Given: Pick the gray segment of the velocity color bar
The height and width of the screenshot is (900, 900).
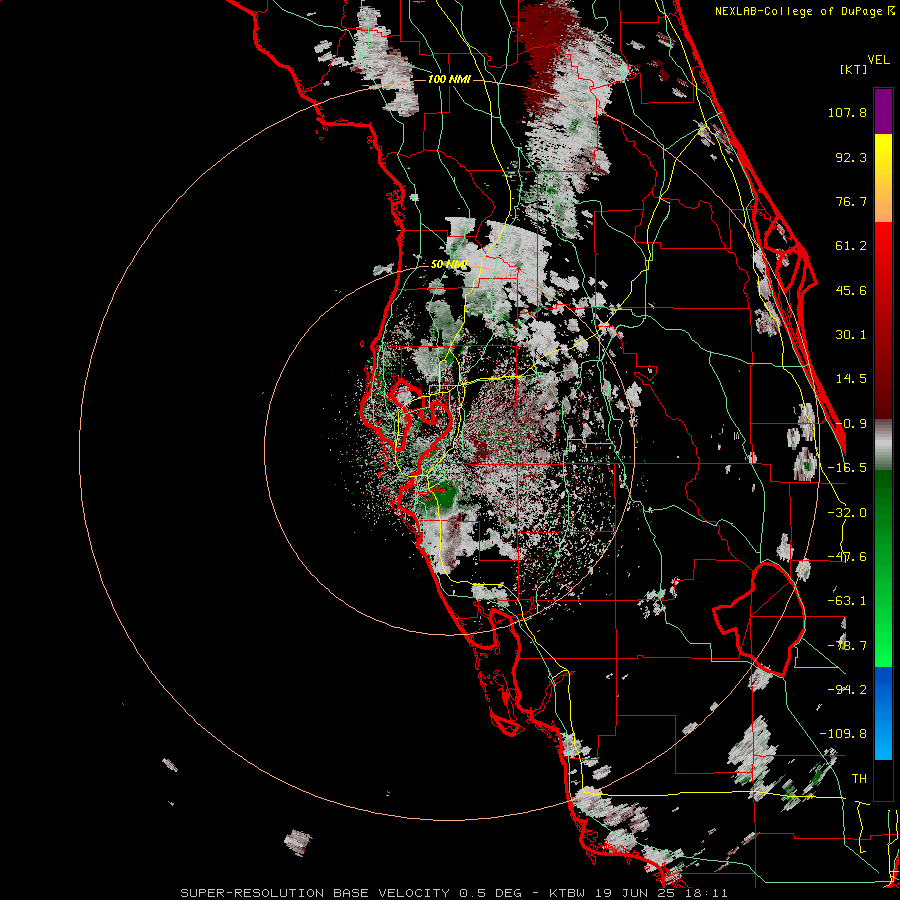Looking at the screenshot, I should point(883,445).
